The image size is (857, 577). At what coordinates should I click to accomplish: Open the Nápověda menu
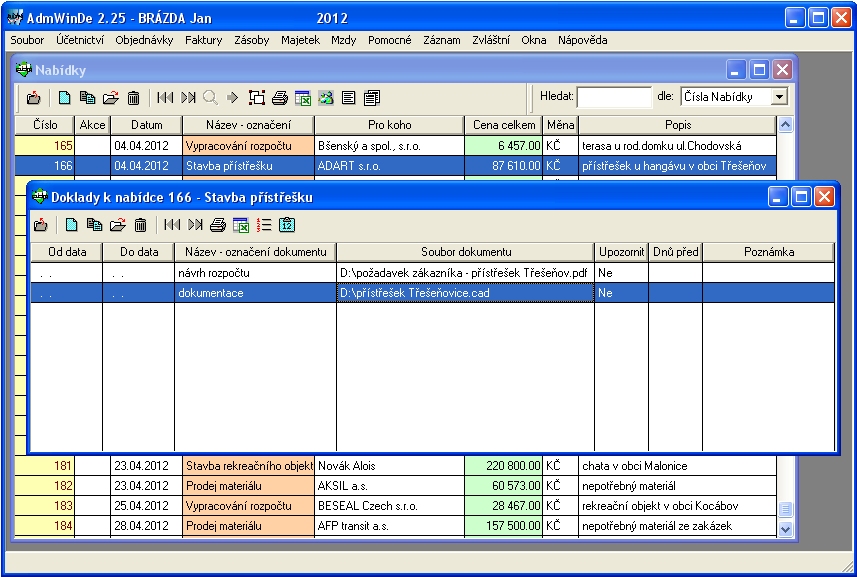[583, 40]
